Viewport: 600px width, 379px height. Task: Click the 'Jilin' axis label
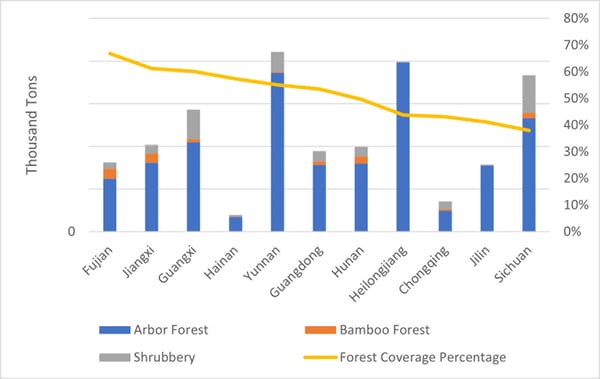click(x=480, y=256)
